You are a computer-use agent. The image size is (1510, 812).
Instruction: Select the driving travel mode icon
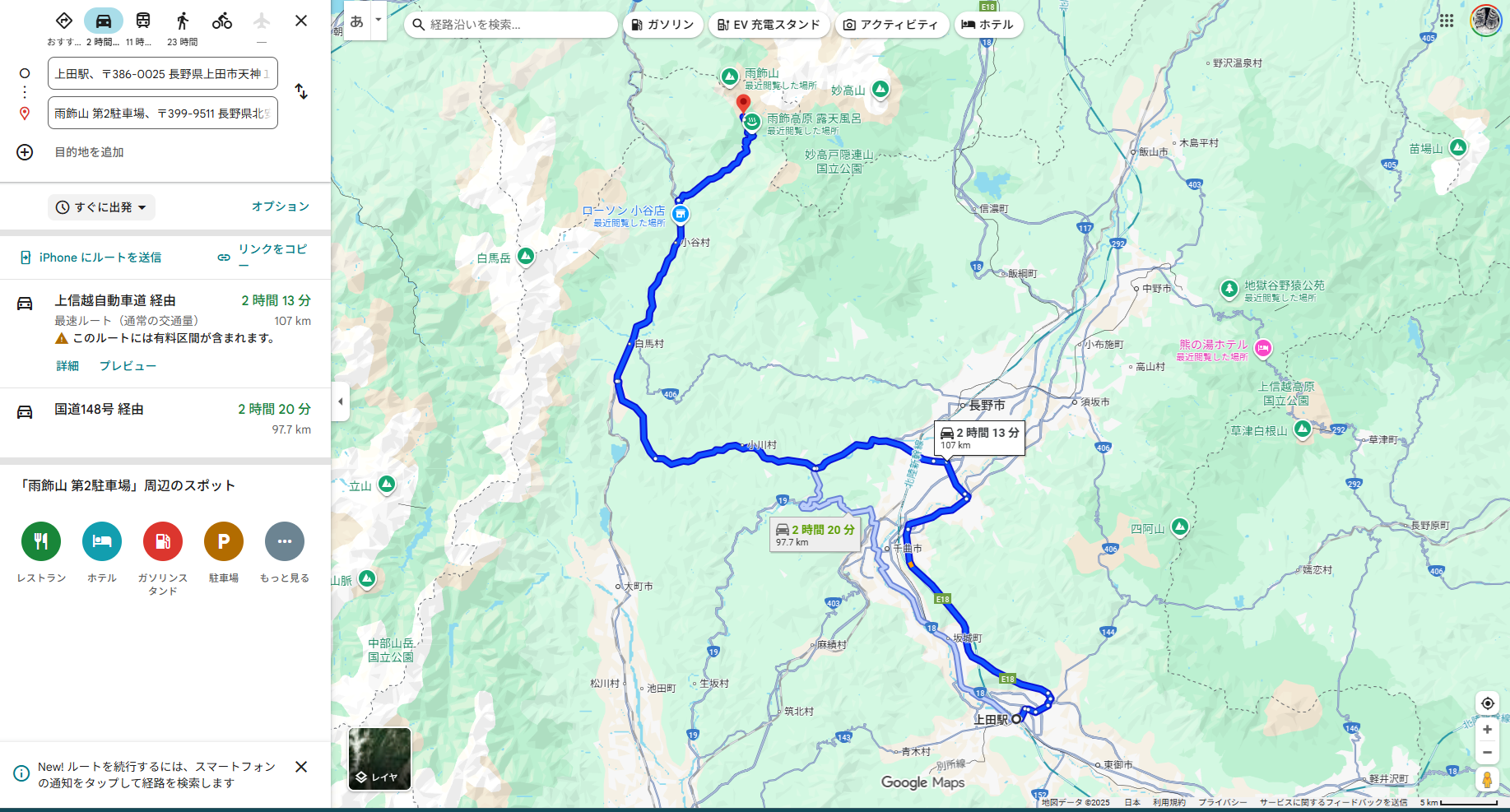(x=104, y=21)
